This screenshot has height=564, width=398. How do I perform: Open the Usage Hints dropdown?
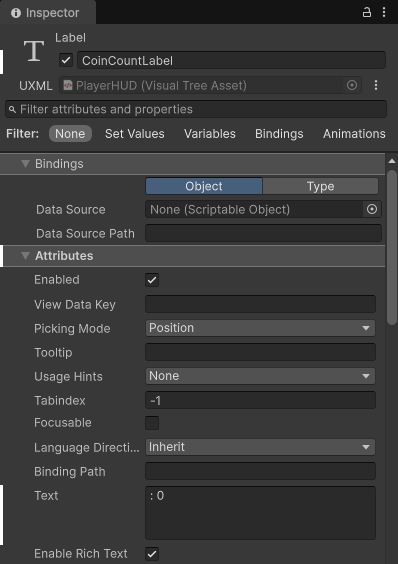pyautogui.click(x=260, y=376)
